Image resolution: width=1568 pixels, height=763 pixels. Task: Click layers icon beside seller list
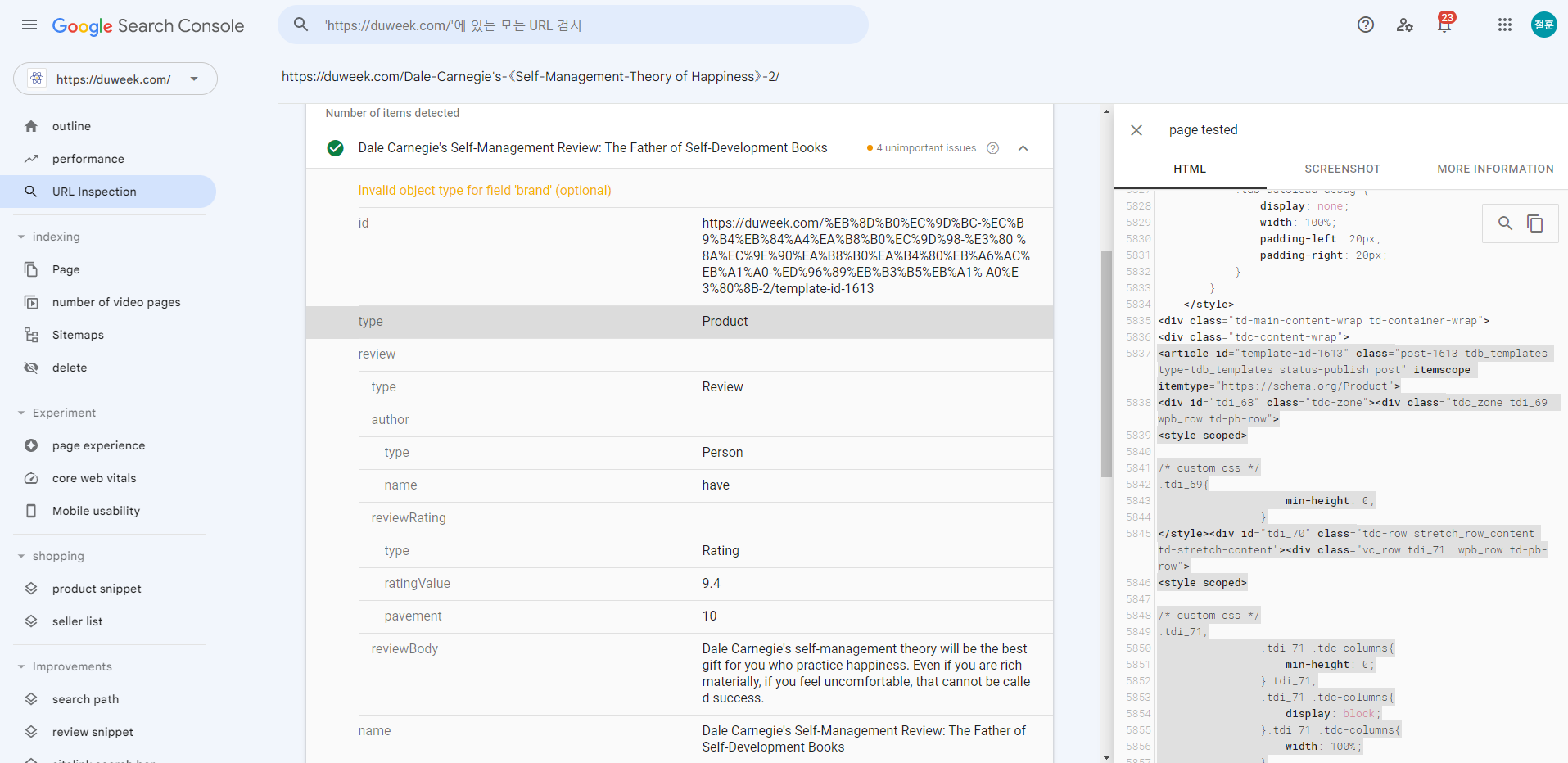(x=31, y=621)
